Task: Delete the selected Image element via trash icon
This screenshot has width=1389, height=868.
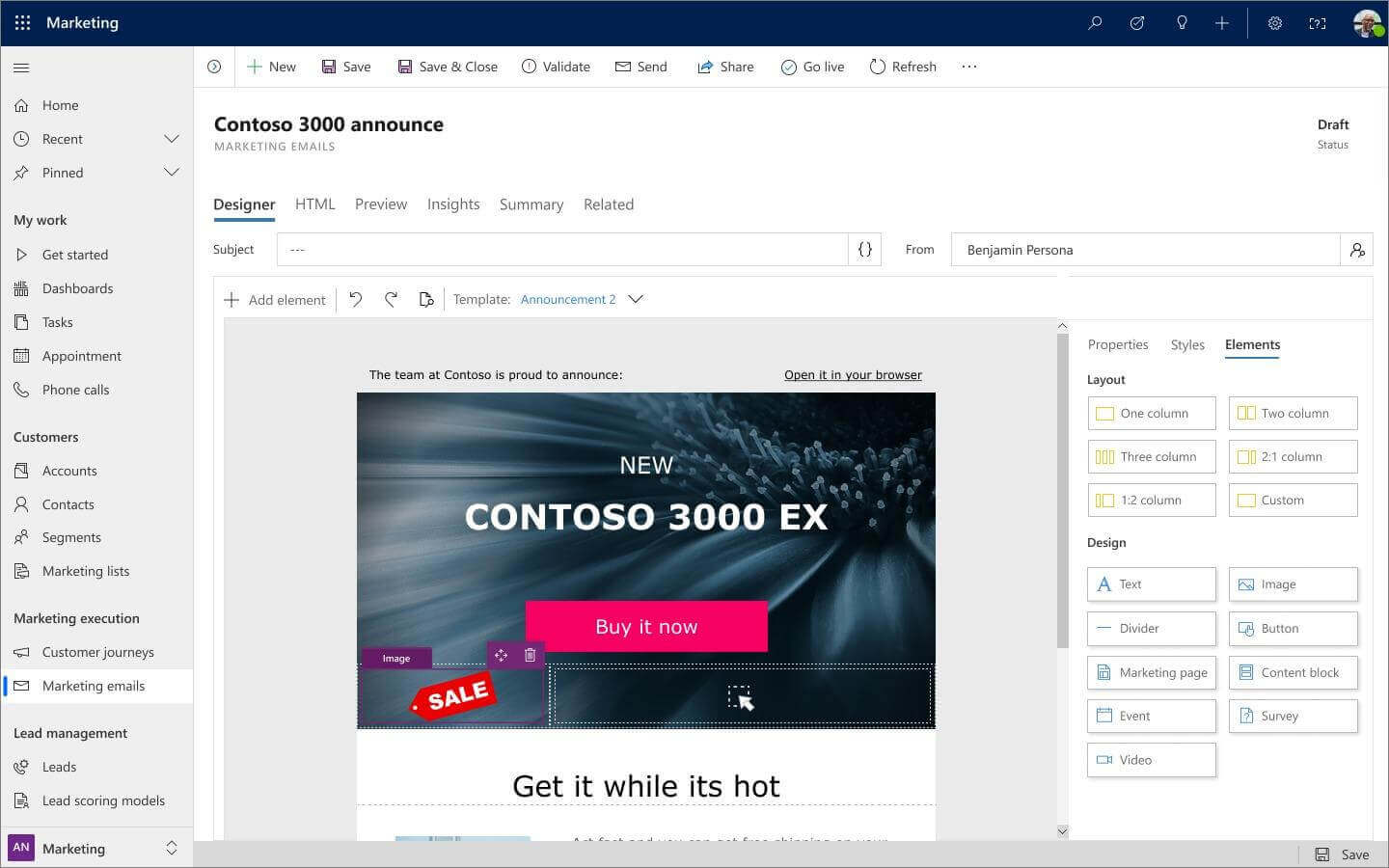Action: (530, 656)
